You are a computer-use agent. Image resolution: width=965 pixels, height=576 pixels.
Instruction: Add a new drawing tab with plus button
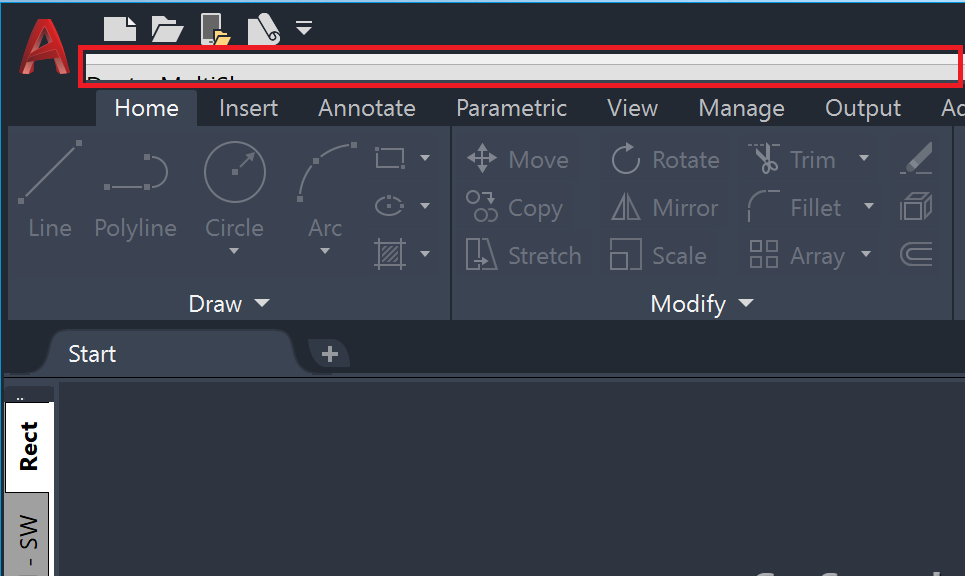[330, 354]
